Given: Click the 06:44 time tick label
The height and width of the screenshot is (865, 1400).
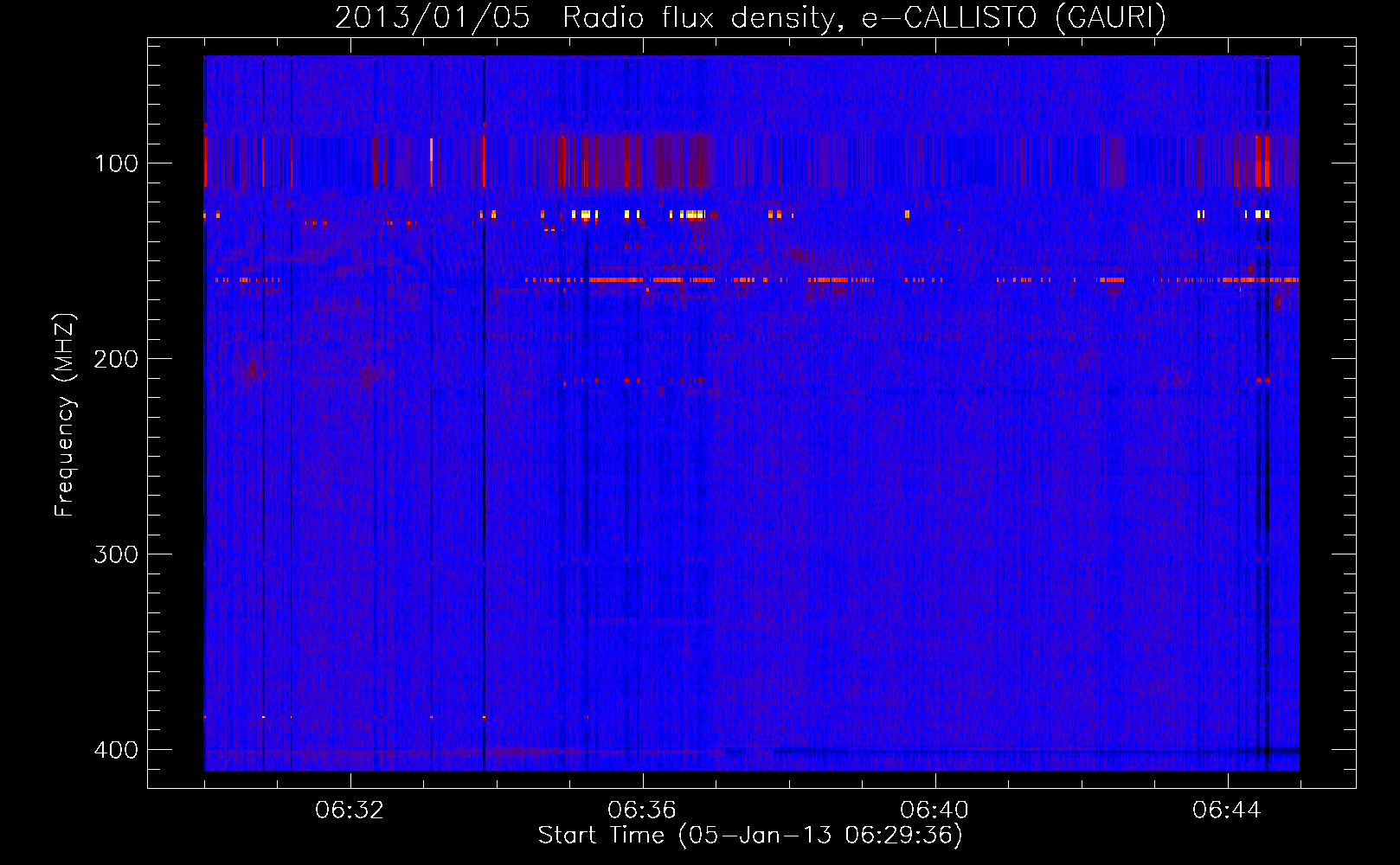Looking at the screenshot, I should coord(1227,811).
